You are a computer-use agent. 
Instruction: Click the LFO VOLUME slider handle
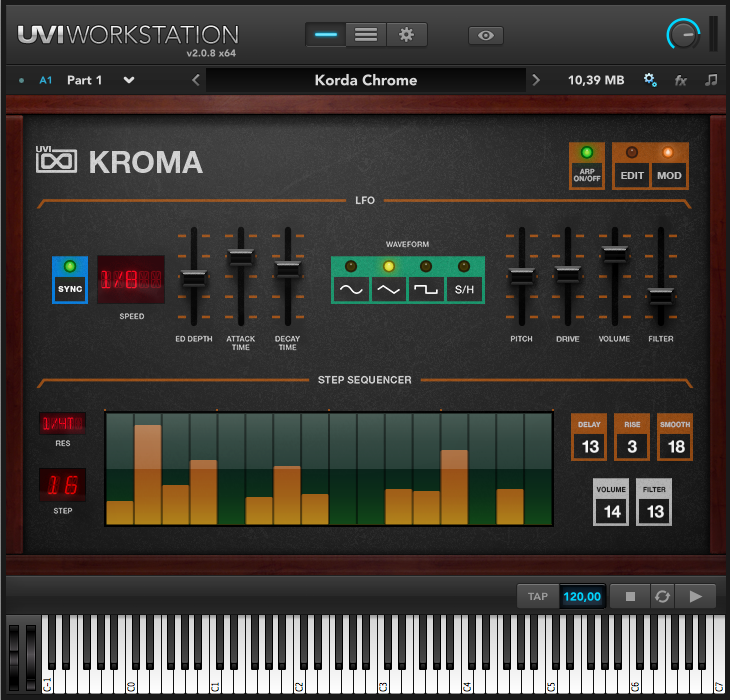coord(615,254)
